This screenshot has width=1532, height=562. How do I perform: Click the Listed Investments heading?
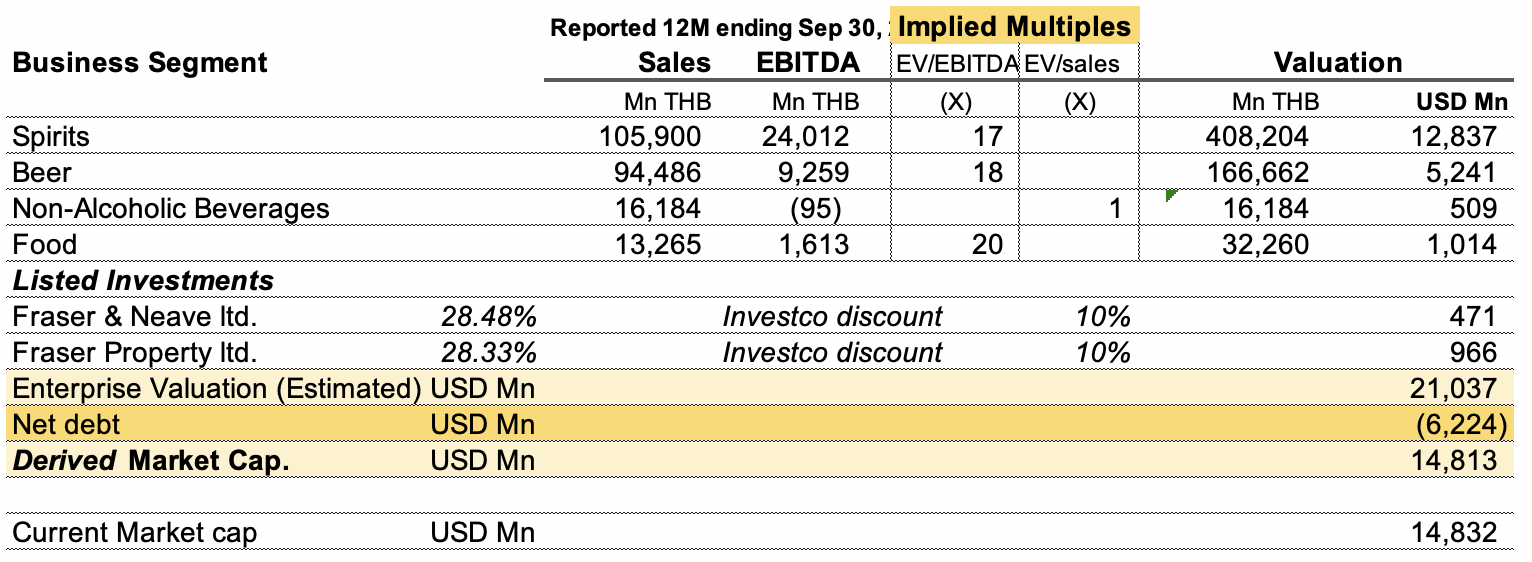pyautogui.click(x=143, y=281)
